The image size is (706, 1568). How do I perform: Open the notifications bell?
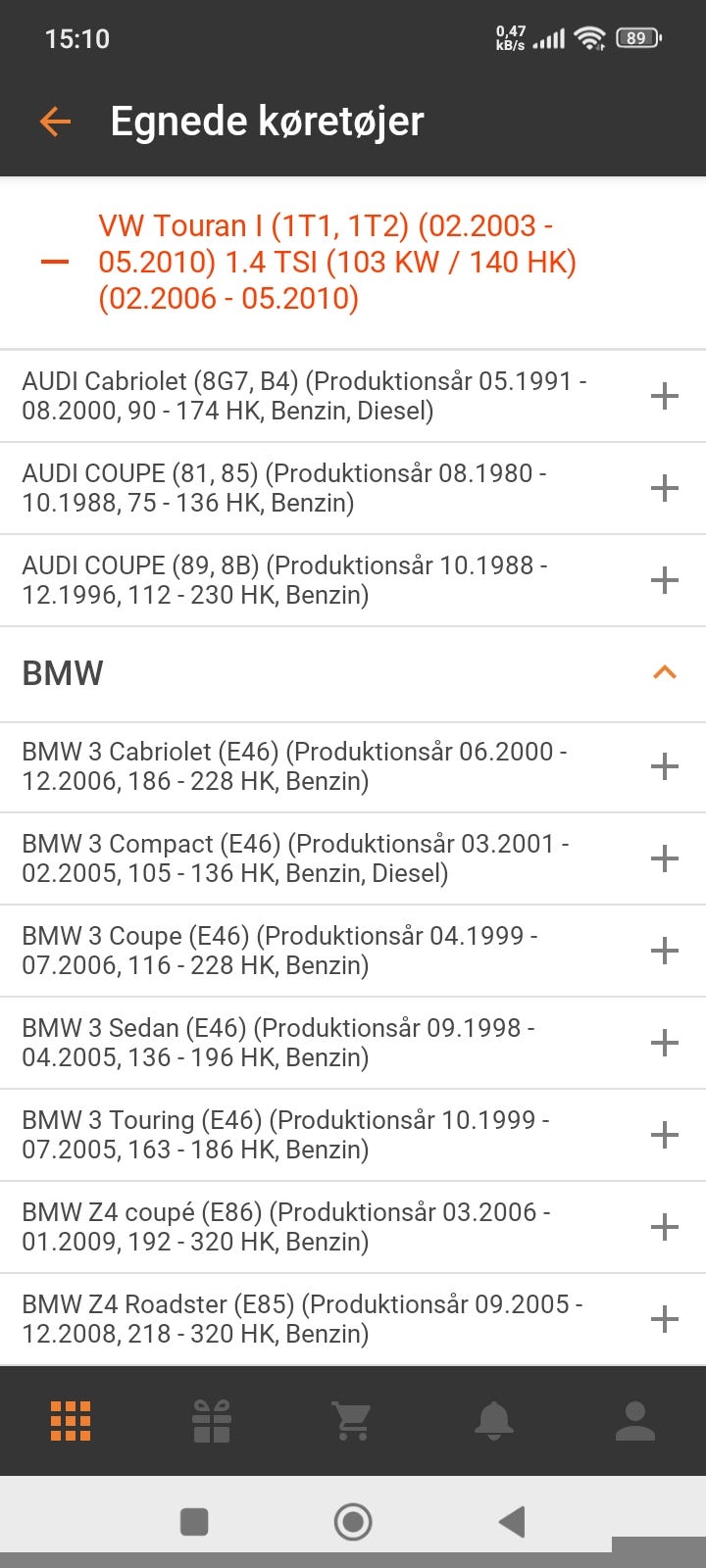coord(493,1421)
